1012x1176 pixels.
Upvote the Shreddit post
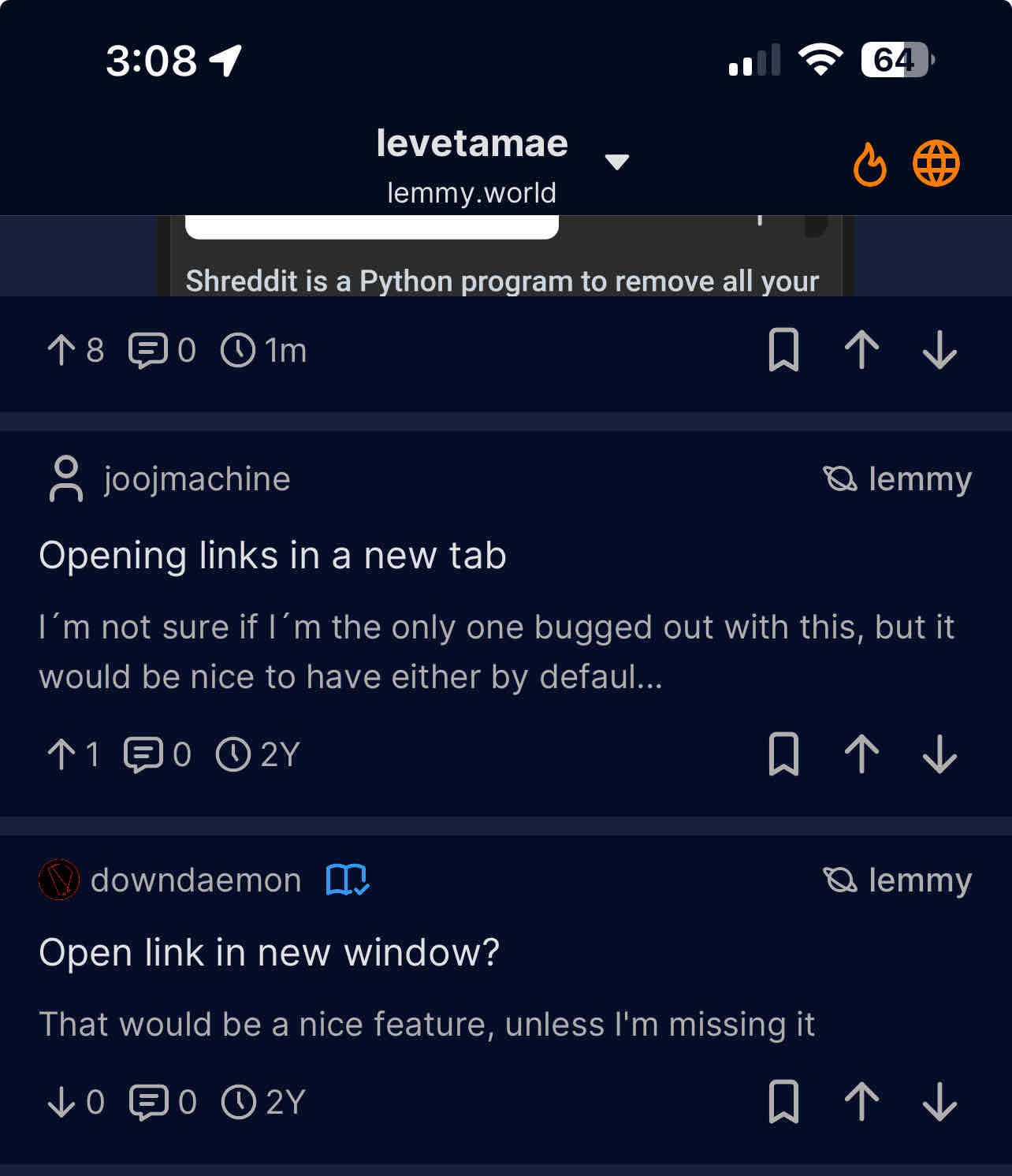861,350
